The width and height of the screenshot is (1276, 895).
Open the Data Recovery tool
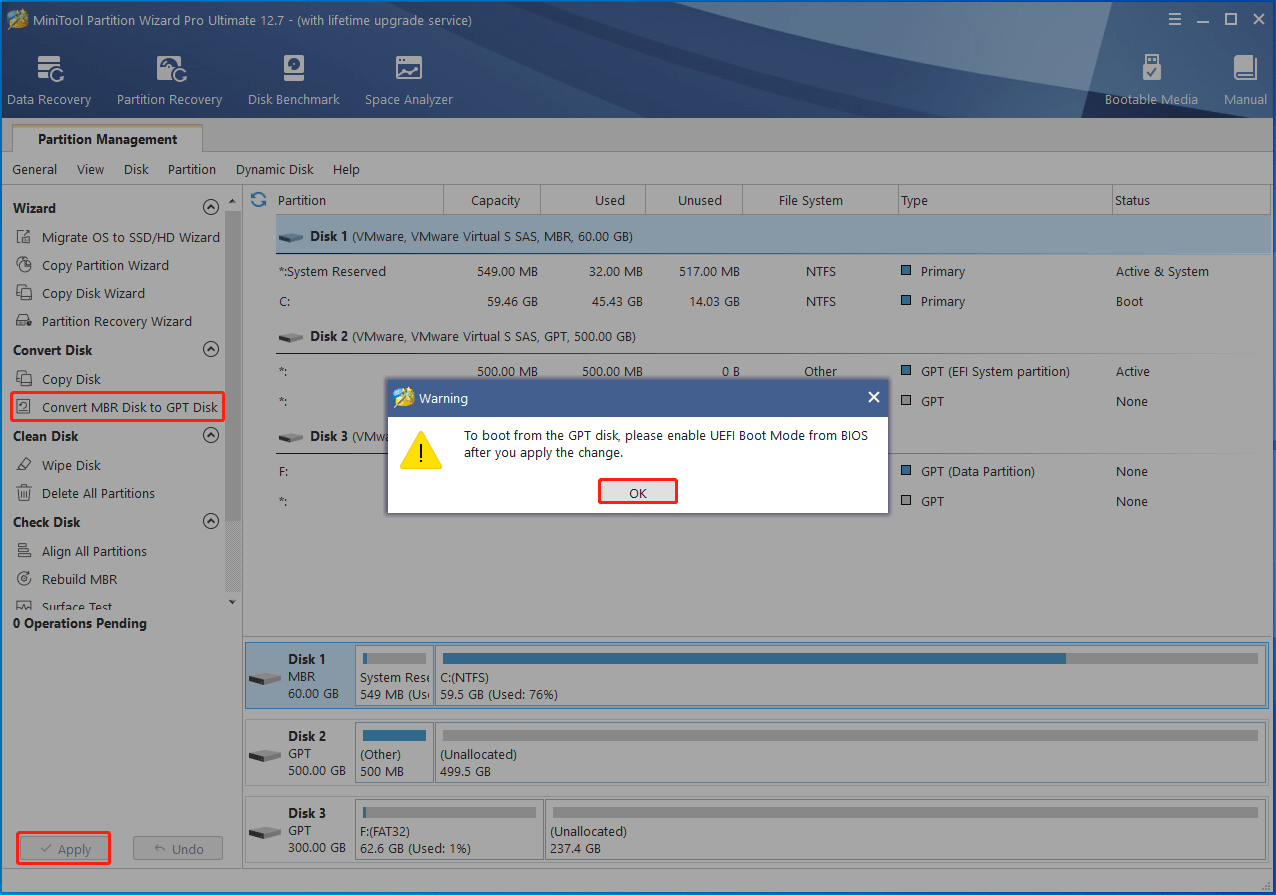pyautogui.click(x=48, y=79)
